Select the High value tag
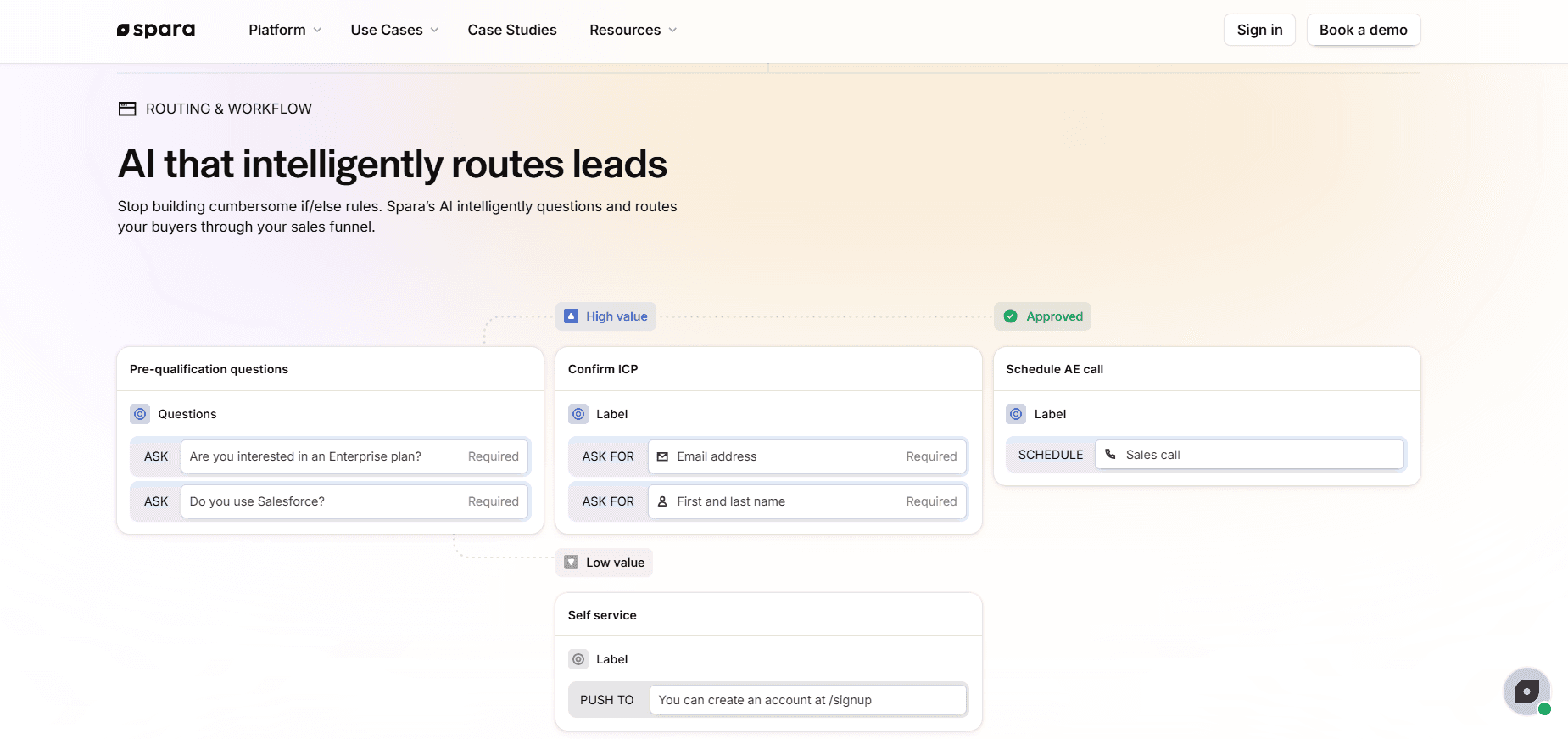This screenshot has width=1568, height=739. (x=605, y=316)
